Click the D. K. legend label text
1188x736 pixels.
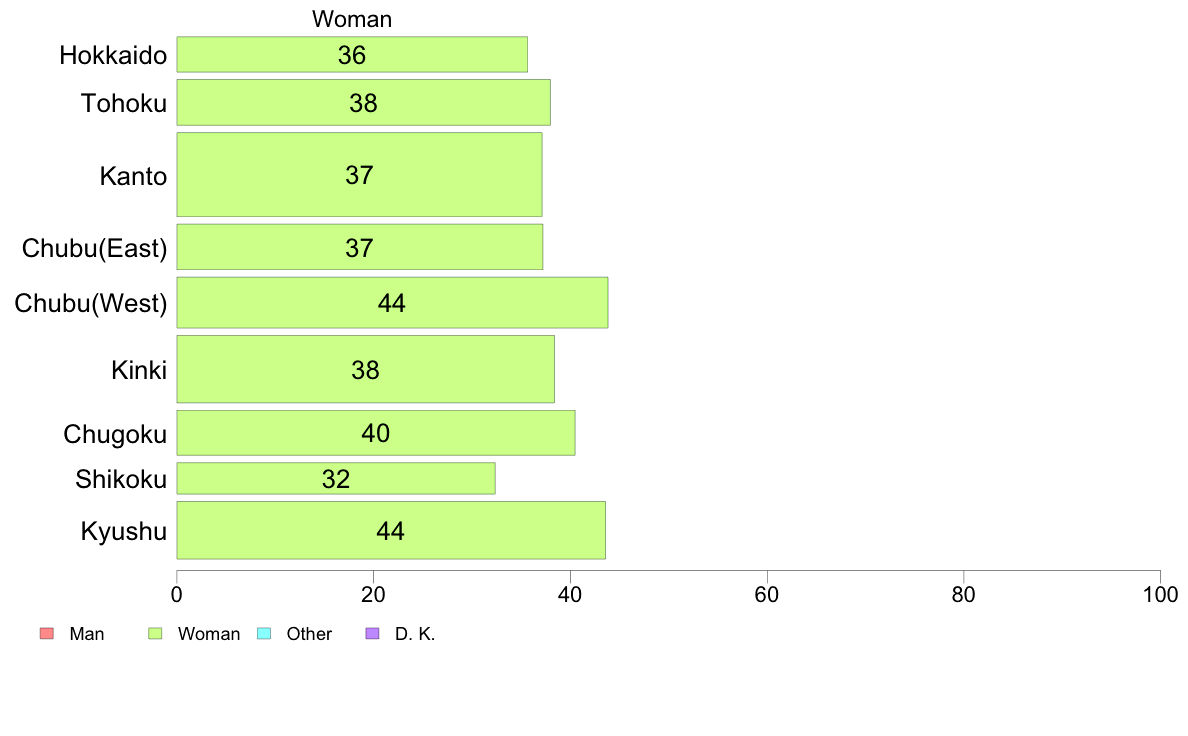pos(415,634)
